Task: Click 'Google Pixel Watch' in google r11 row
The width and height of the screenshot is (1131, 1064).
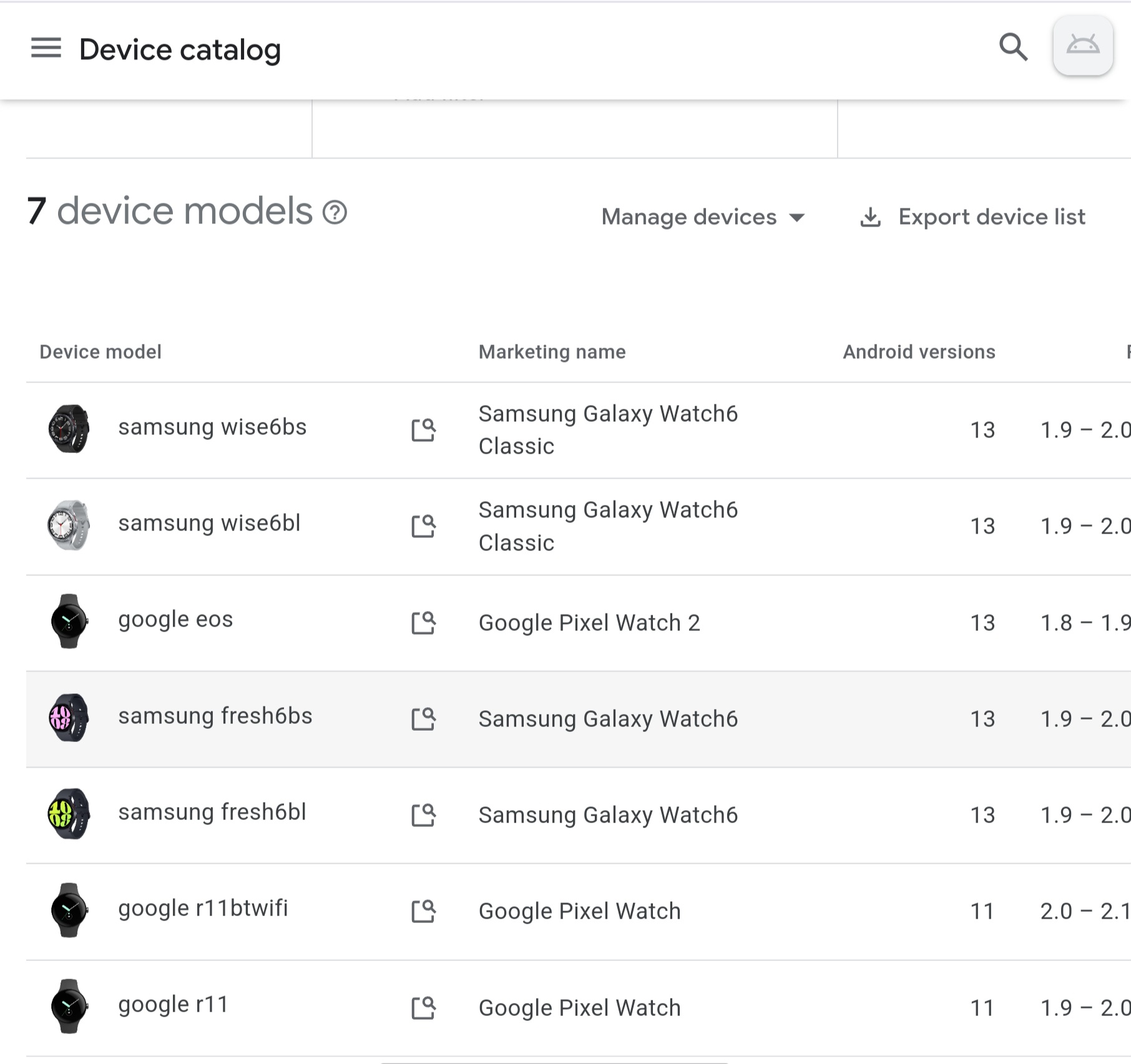Action: click(x=579, y=1008)
